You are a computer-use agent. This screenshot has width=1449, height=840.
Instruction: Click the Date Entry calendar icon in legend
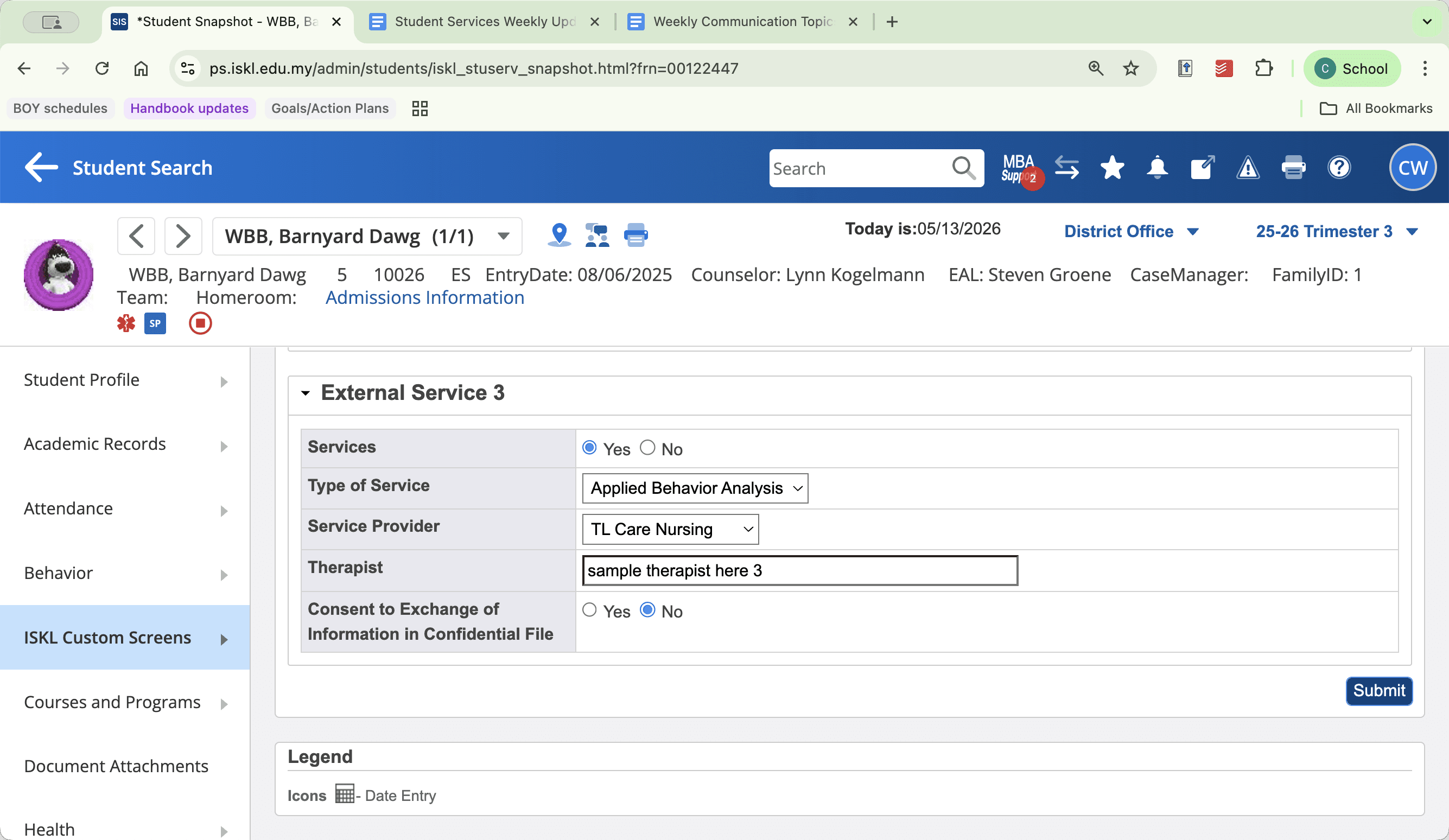(344, 793)
